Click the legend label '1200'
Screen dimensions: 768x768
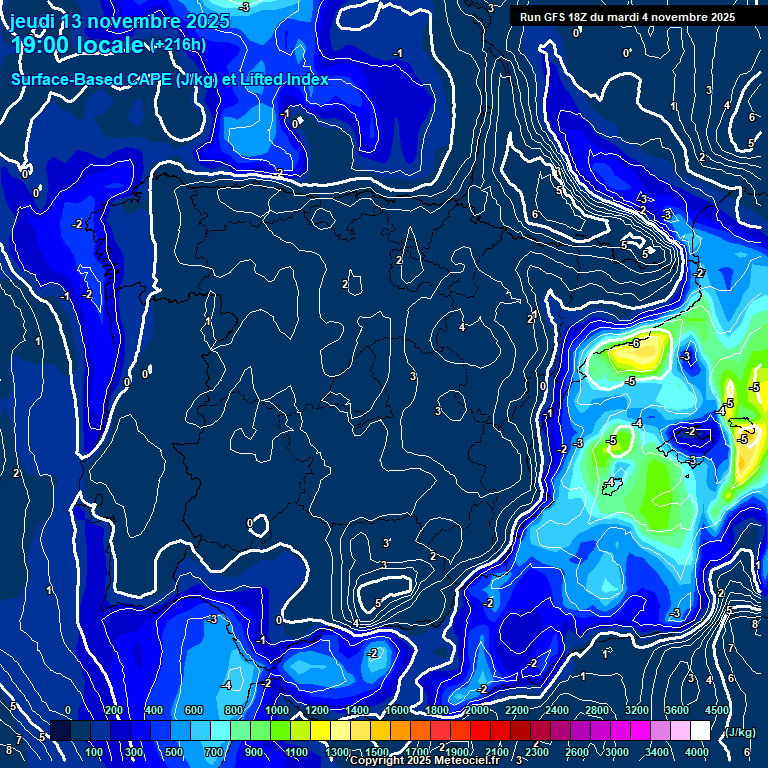[x=317, y=710]
